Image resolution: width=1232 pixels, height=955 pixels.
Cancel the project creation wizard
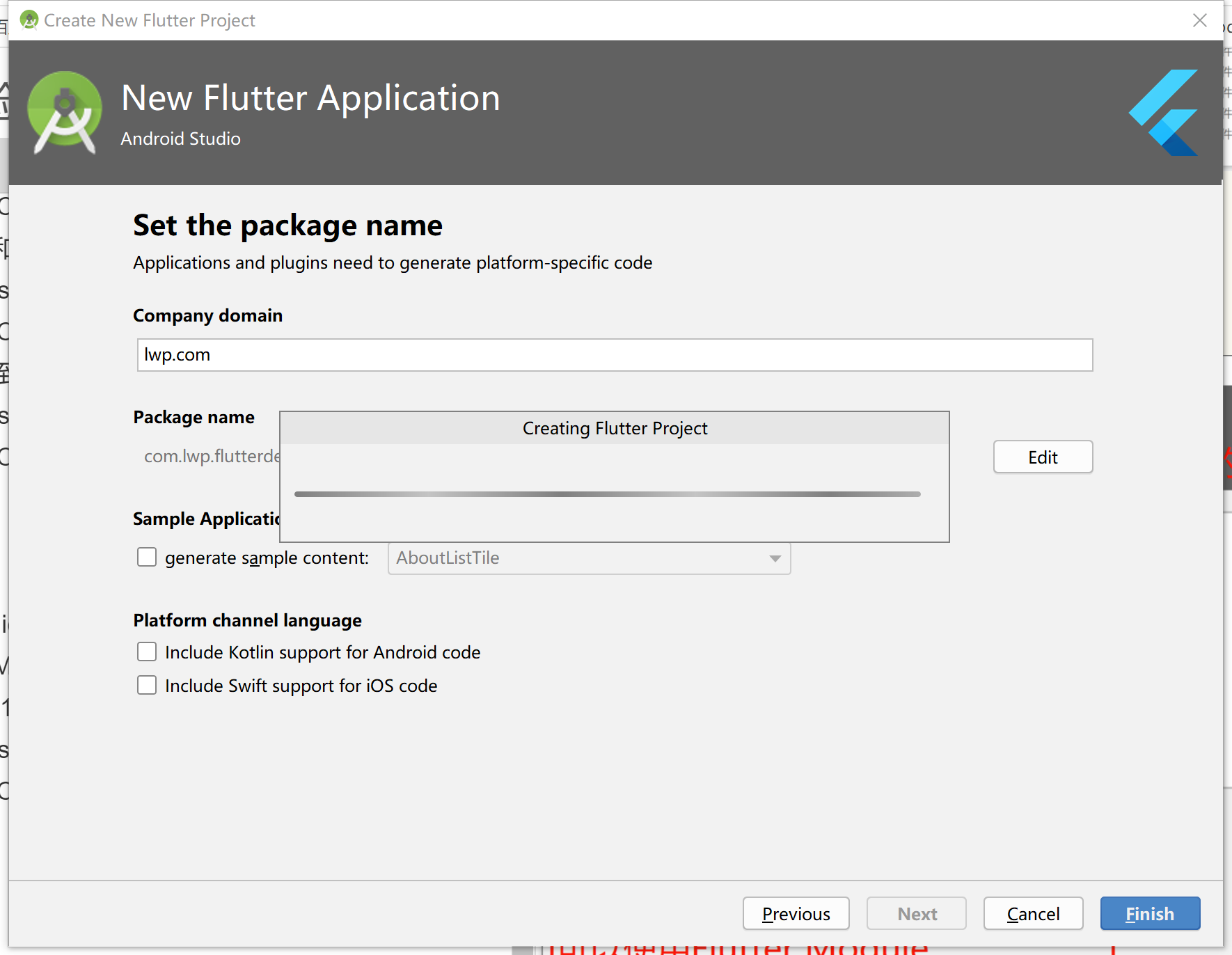click(1033, 914)
